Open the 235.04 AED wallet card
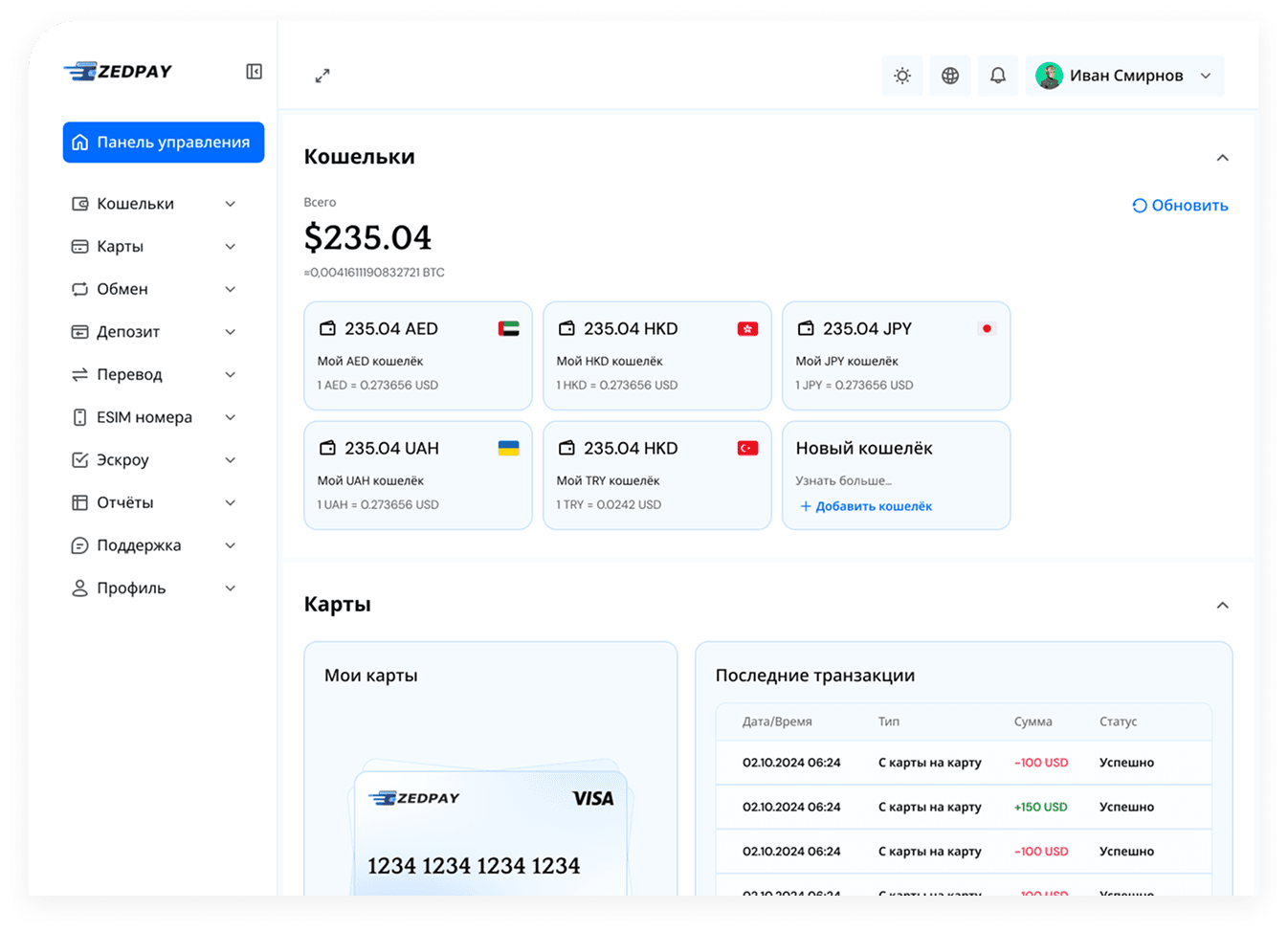This screenshot has width=1288, height=932. pyautogui.click(x=418, y=356)
